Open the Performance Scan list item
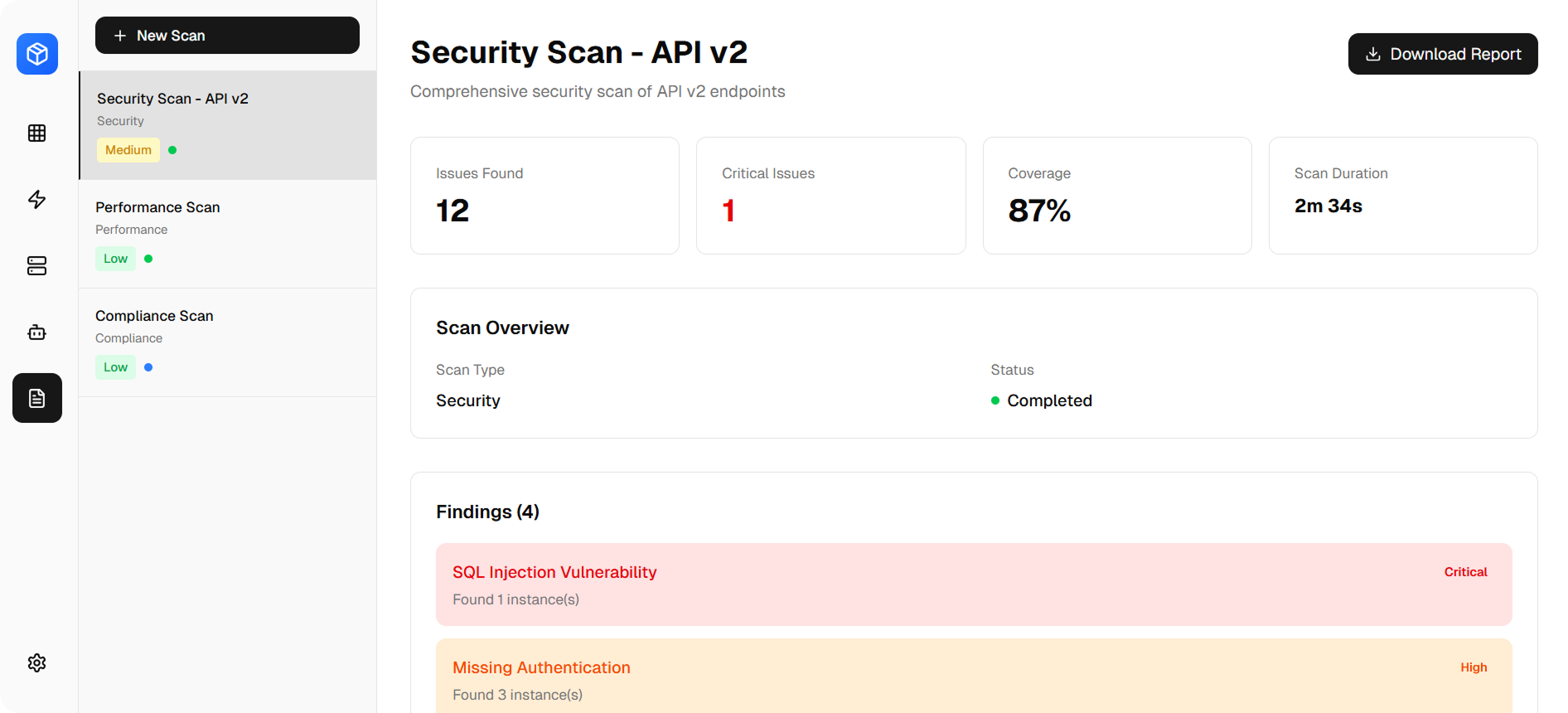 pos(228,234)
